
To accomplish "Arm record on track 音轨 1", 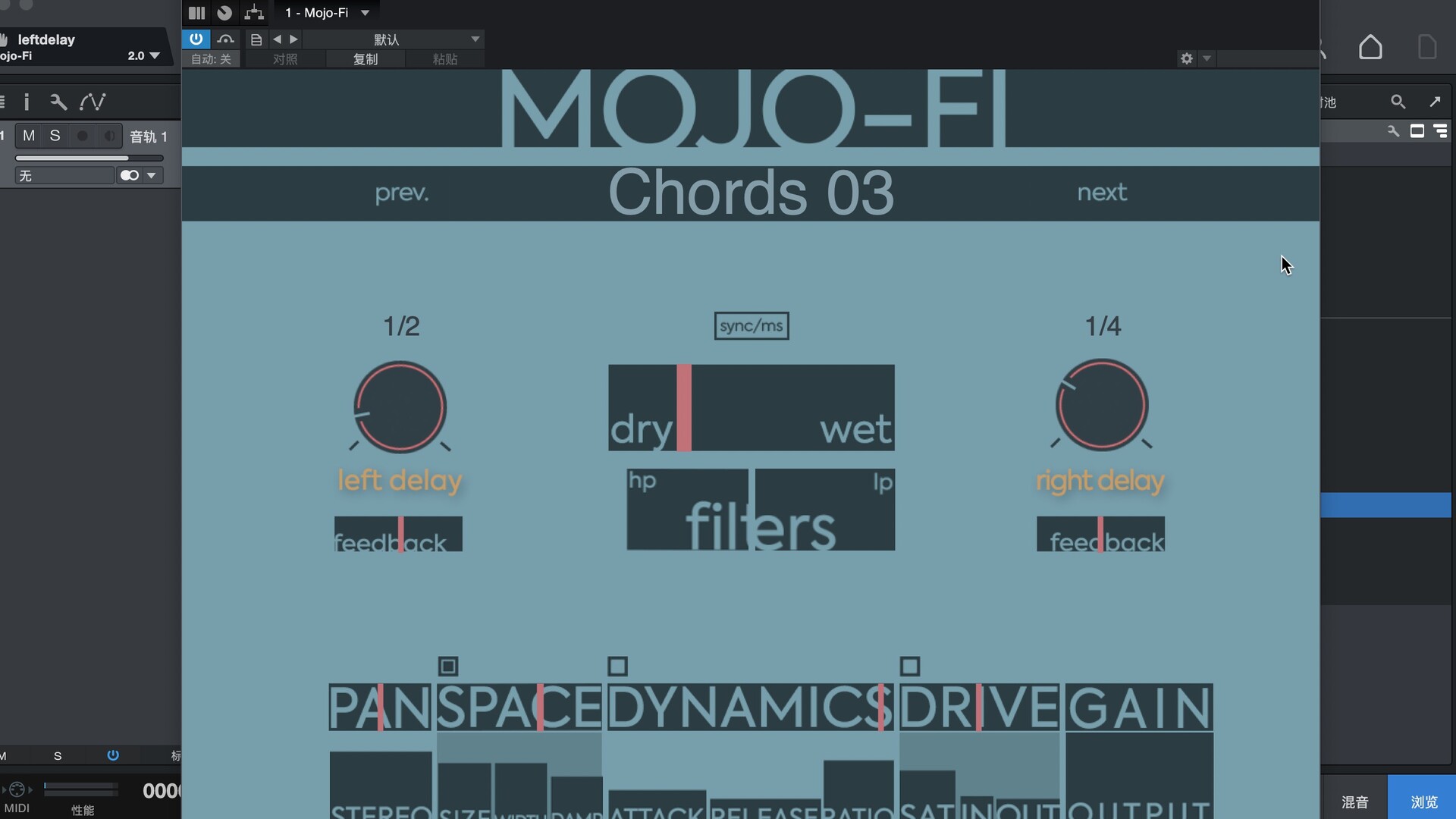I will 82,136.
